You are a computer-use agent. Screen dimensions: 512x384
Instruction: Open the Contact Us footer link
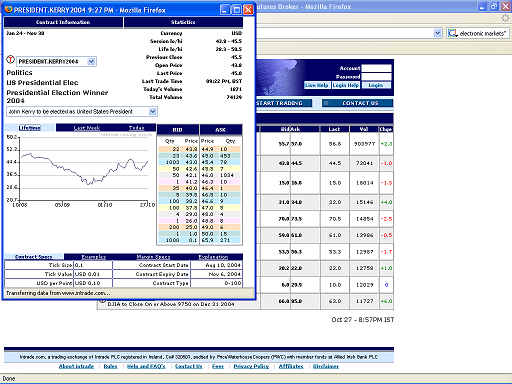(x=188, y=366)
